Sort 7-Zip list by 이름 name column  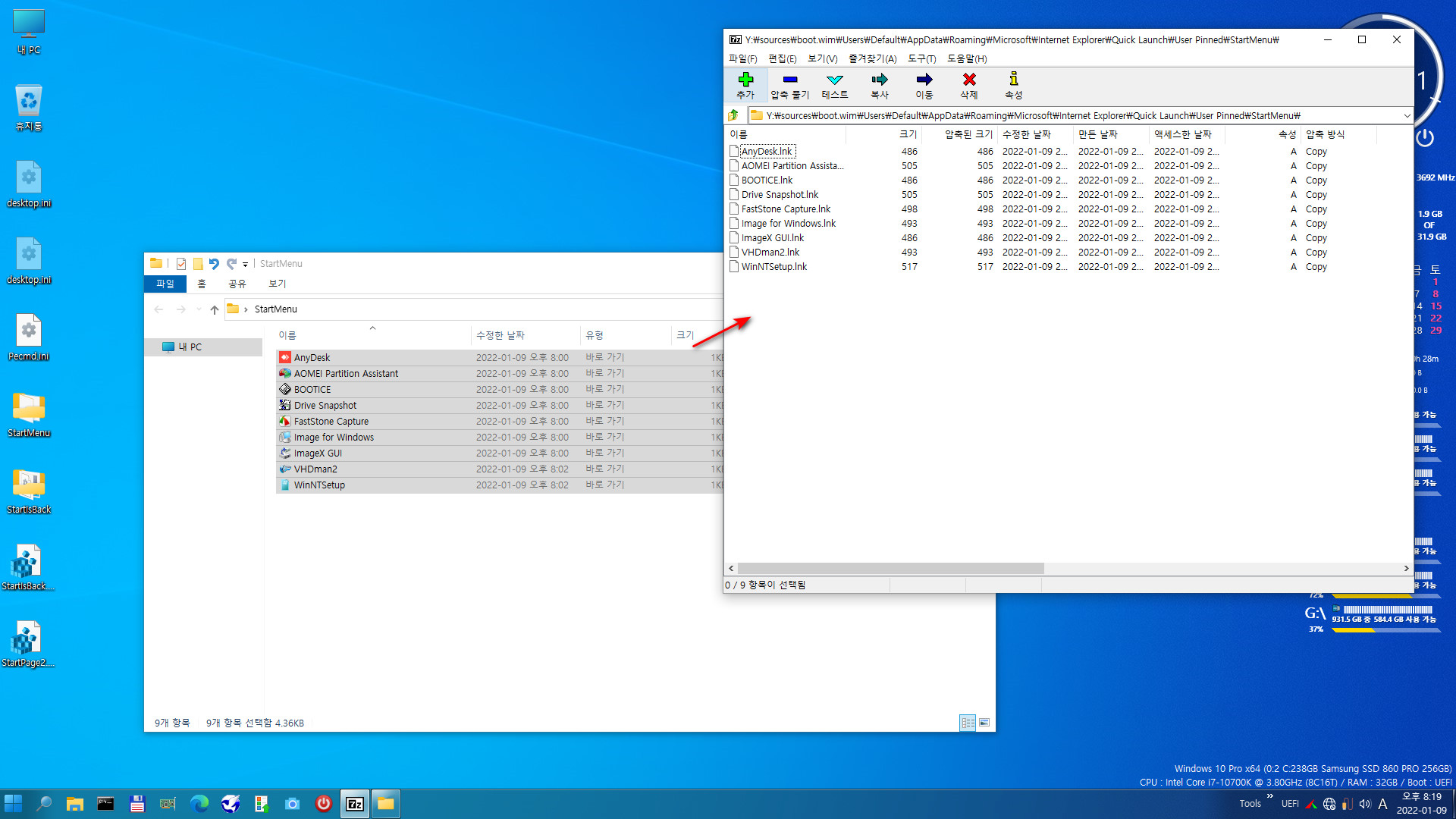[786, 134]
